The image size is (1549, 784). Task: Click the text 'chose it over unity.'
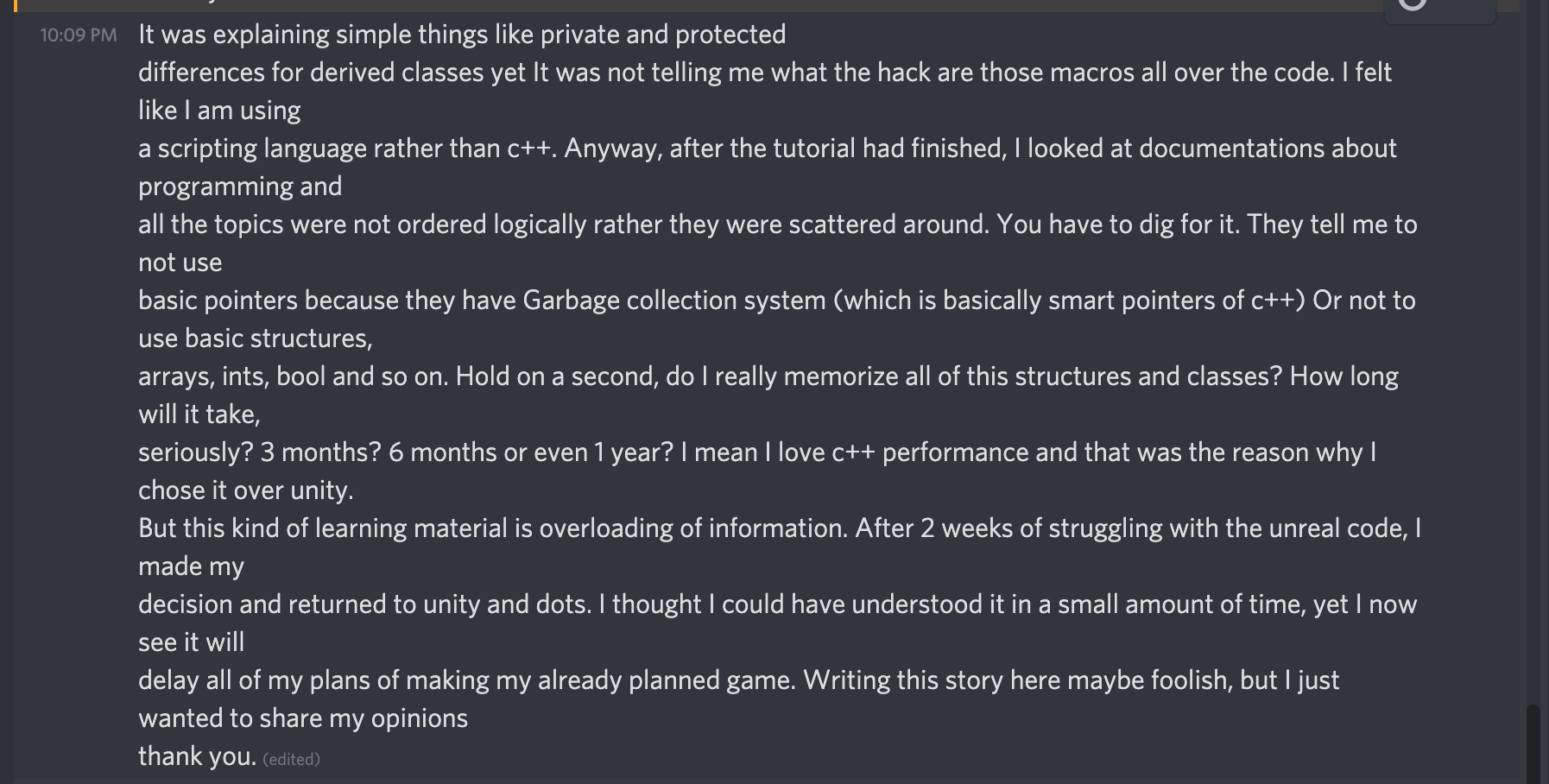246,490
